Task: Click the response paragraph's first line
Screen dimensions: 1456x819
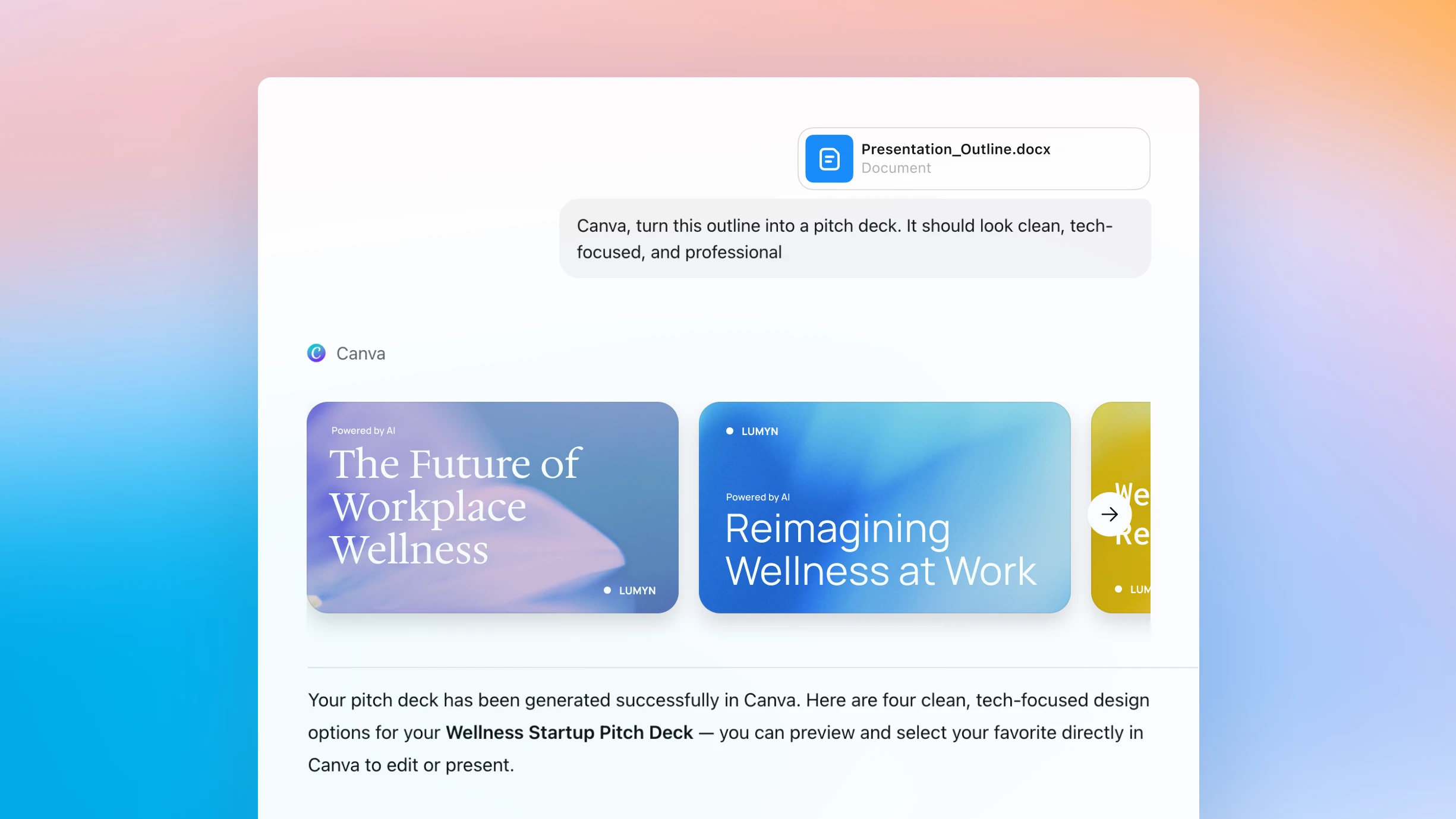Action: pos(728,700)
